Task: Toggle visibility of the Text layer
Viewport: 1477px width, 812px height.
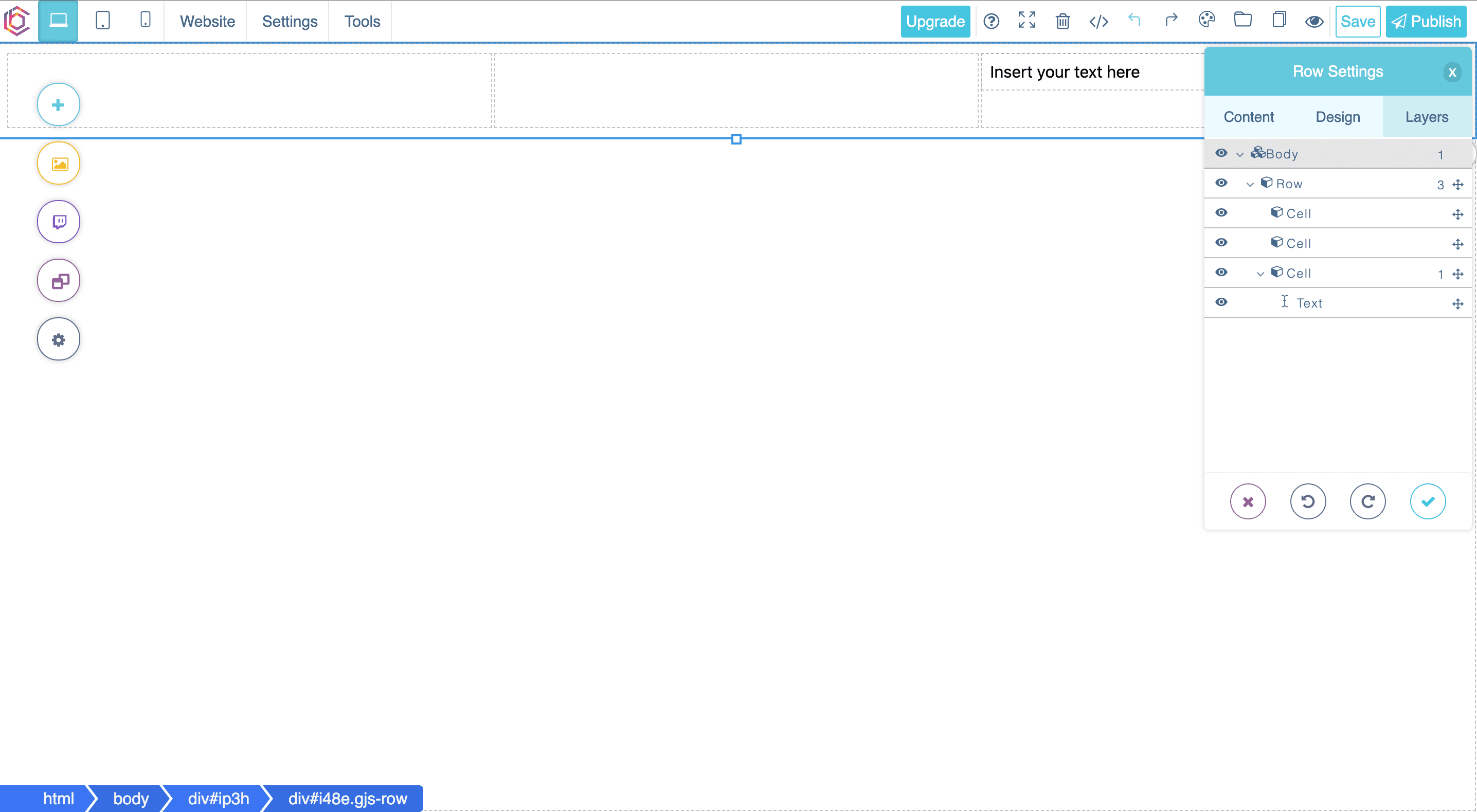Action: click(x=1222, y=302)
